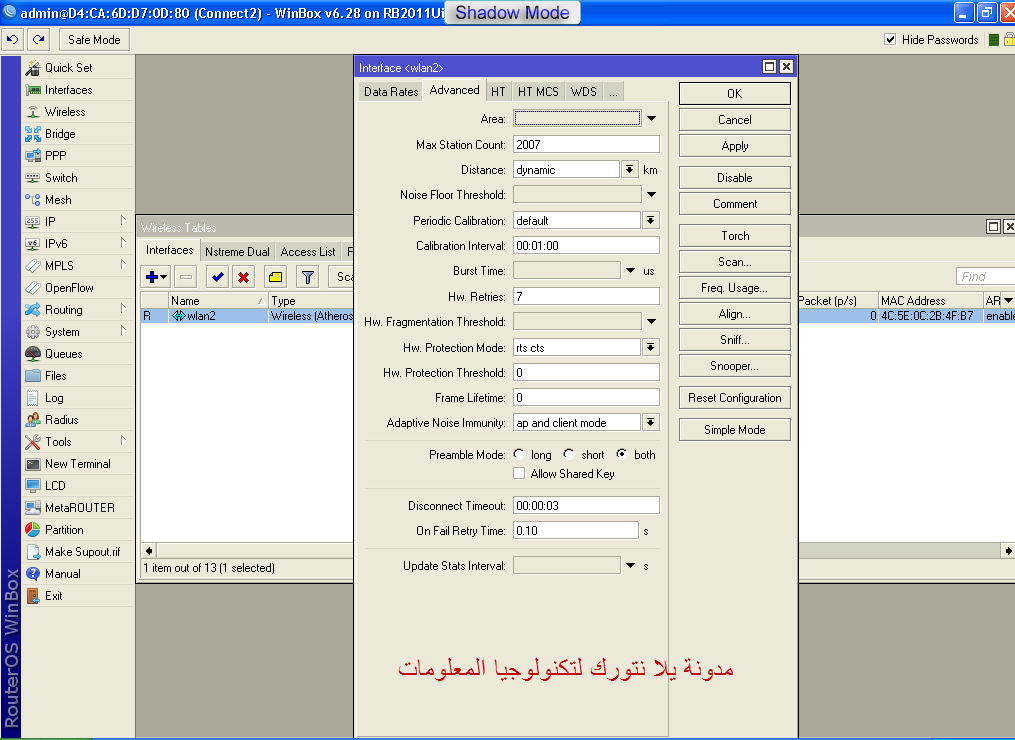Open the Distance dropdown
Screen dimensions: 1015x740
pos(629,170)
